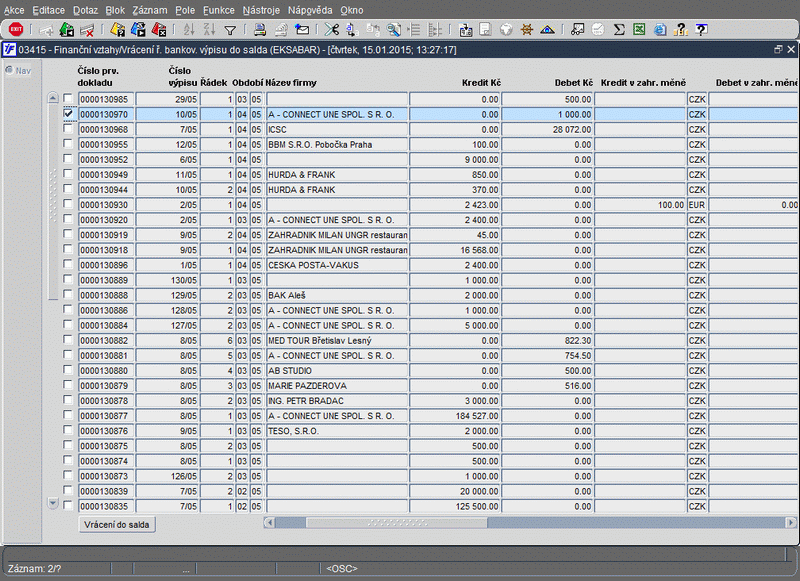This screenshot has height=581, width=800.
Task: Open the Záznam menu
Action: (149, 10)
